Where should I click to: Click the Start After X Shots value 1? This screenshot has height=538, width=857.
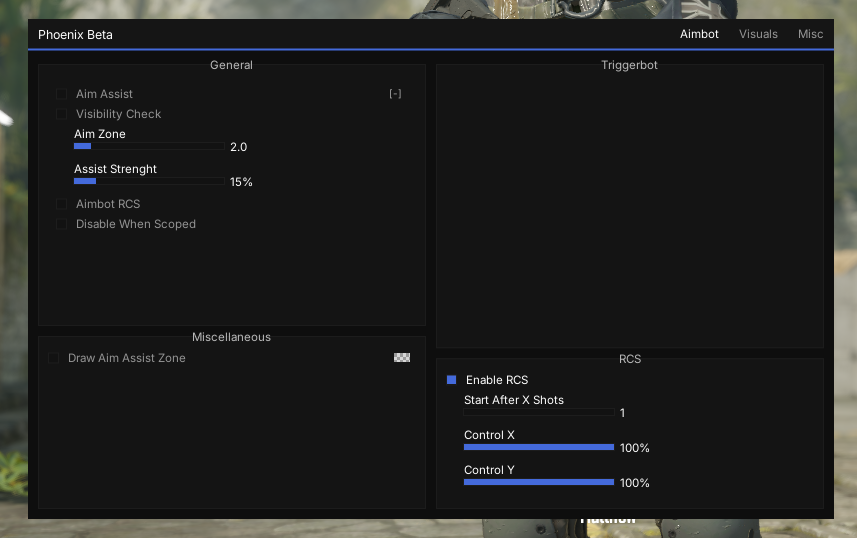[x=622, y=413]
